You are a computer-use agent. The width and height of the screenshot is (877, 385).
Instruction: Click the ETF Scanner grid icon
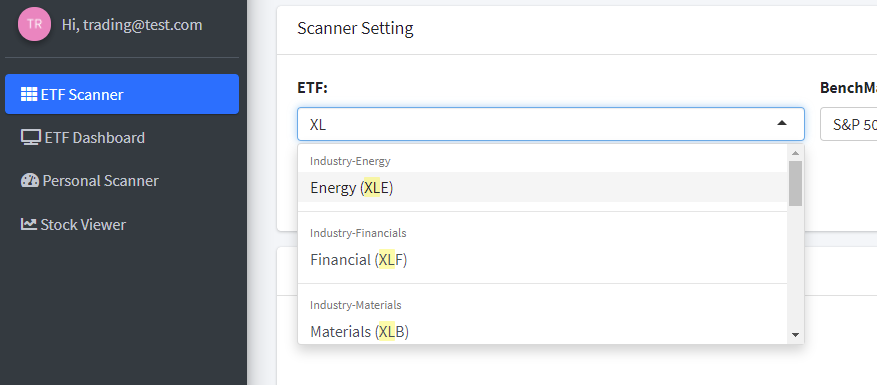pyautogui.click(x=29, y=95)
